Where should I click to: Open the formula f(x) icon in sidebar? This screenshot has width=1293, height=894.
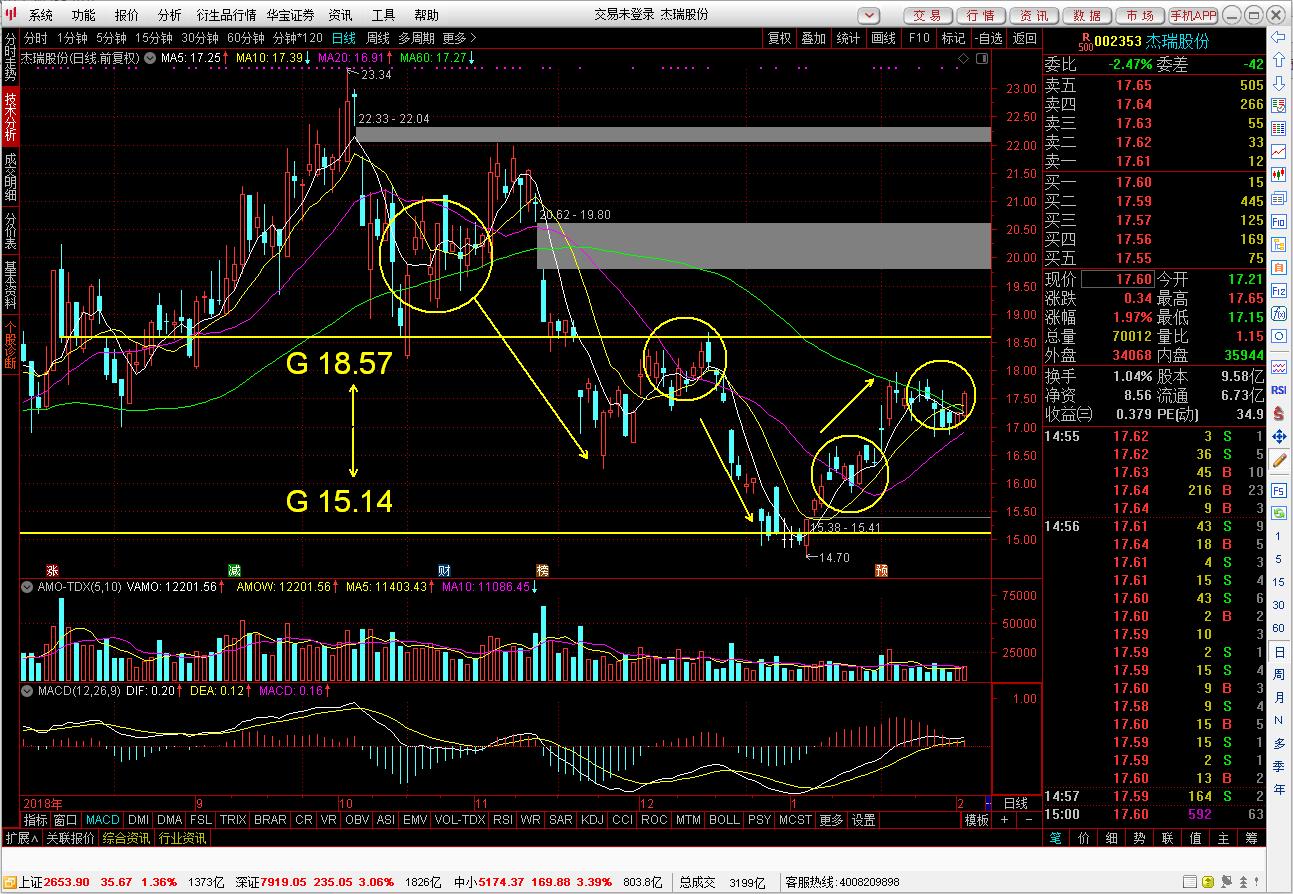1278,314
